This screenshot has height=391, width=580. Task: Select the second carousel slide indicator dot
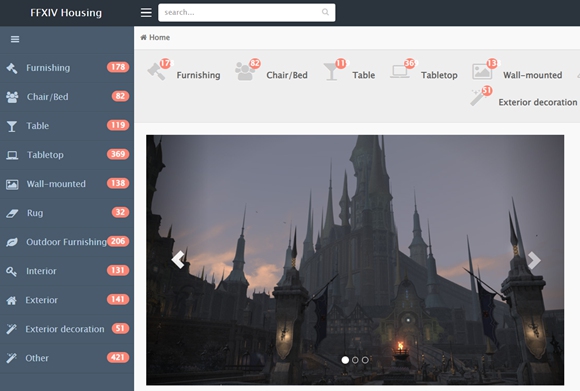pos(355,360)
